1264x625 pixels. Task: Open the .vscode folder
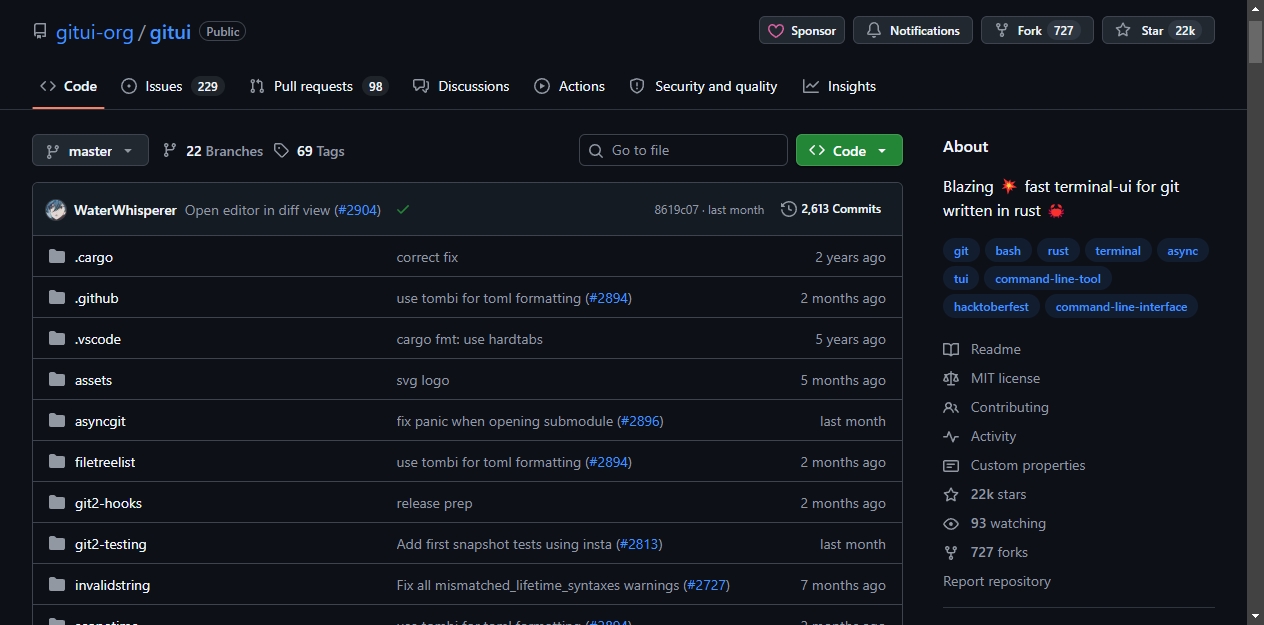click(x=98, y=339)
